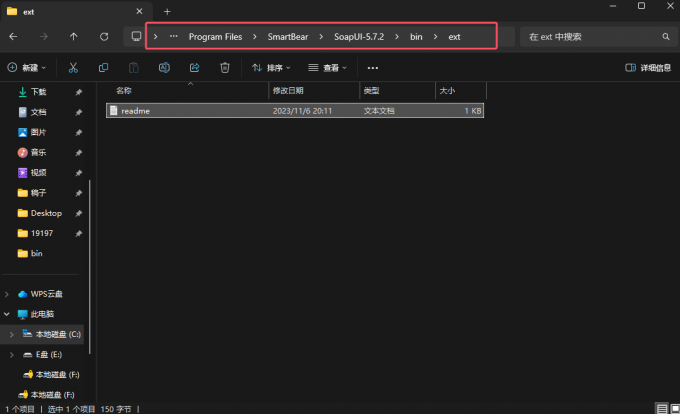The height and width of the screenshot is (414, 680).
Task: Navigate to SoapUI-5.7.2 in breadcrumb
Action: click(359, 37)
